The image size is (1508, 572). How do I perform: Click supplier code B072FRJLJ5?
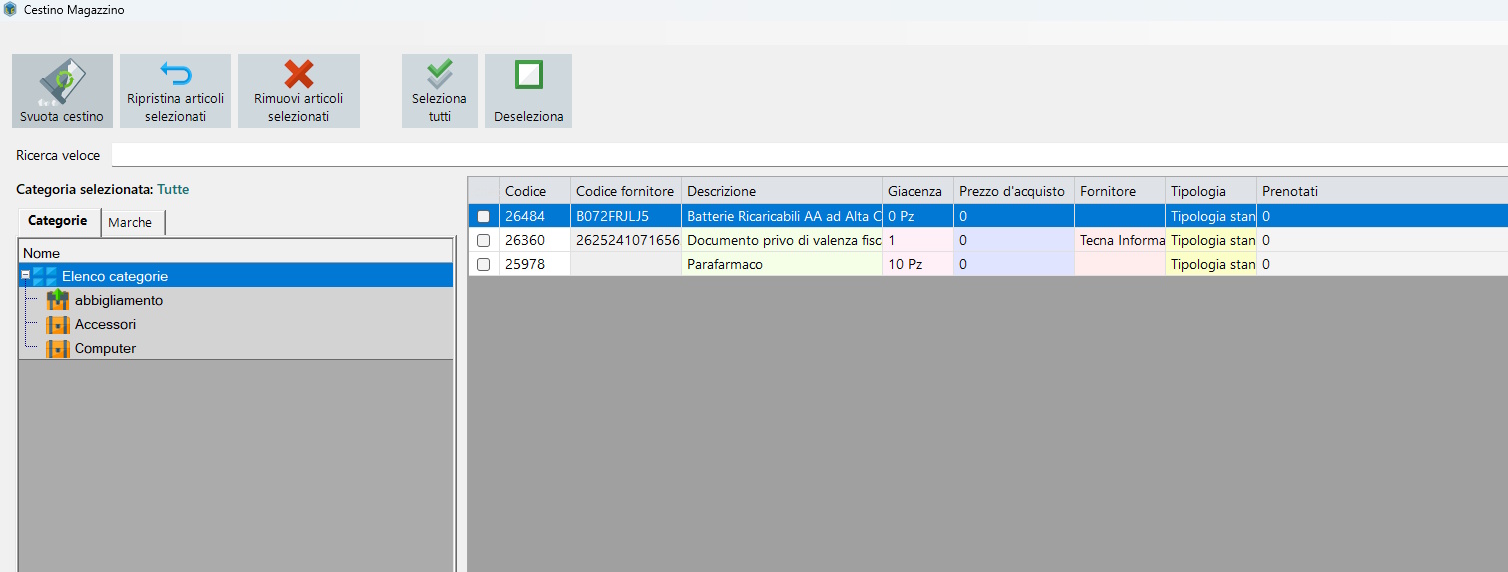pos(626,216)
